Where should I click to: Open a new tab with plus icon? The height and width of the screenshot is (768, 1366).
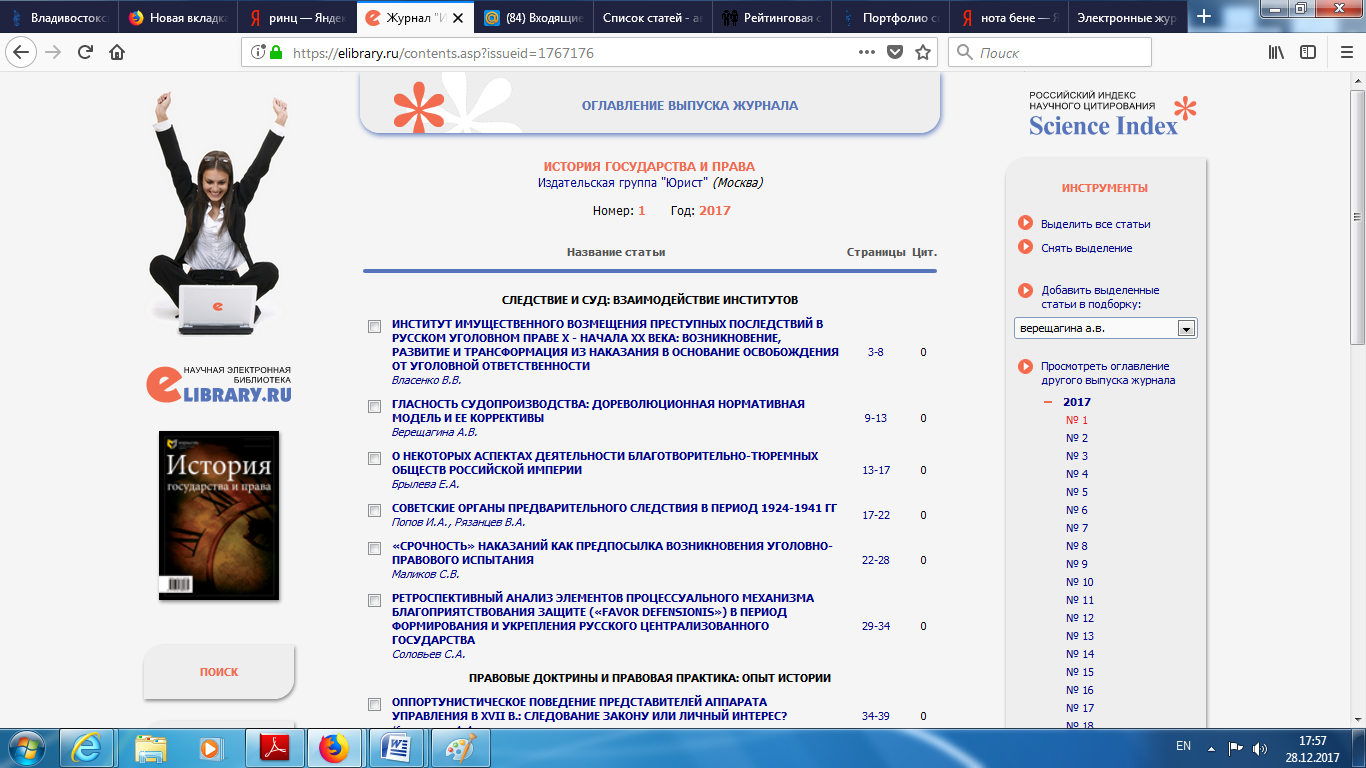[1204, 17]
